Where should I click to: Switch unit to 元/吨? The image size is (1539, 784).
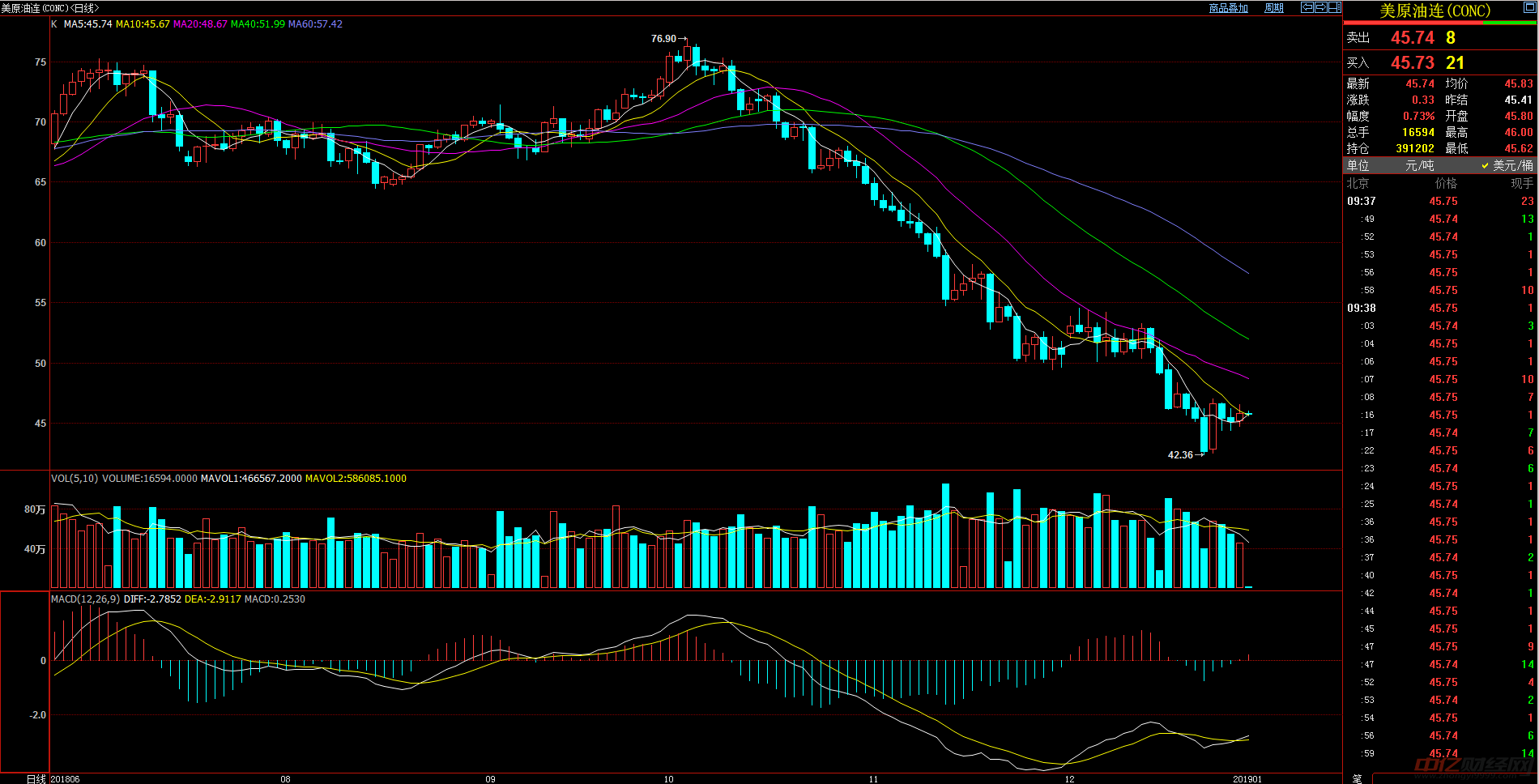(x=1420, y=165)
